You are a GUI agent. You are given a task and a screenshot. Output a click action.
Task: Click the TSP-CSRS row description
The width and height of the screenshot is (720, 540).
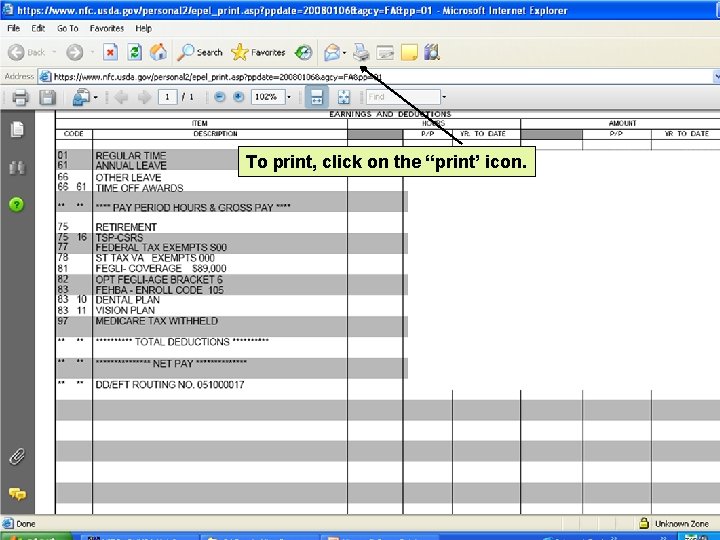coord(119,237)
